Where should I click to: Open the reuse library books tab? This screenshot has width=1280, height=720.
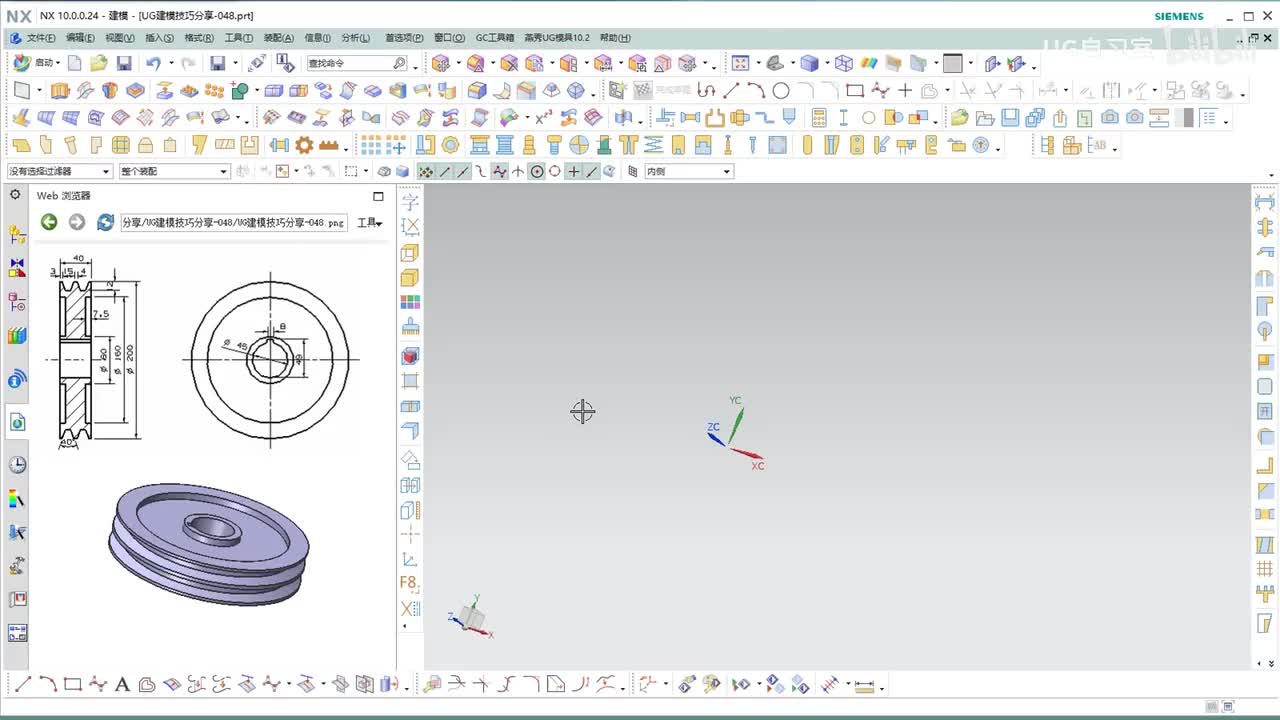(17, 335)
